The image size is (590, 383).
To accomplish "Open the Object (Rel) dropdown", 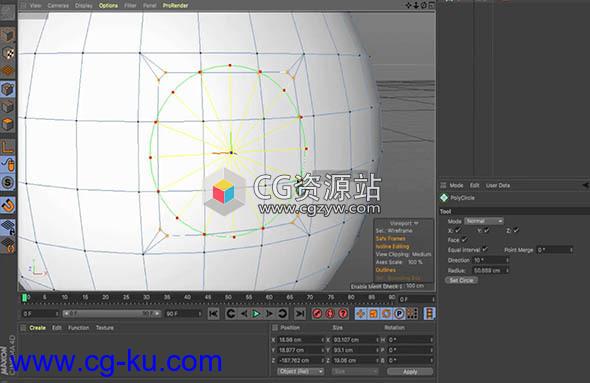I will click(301, 371).
